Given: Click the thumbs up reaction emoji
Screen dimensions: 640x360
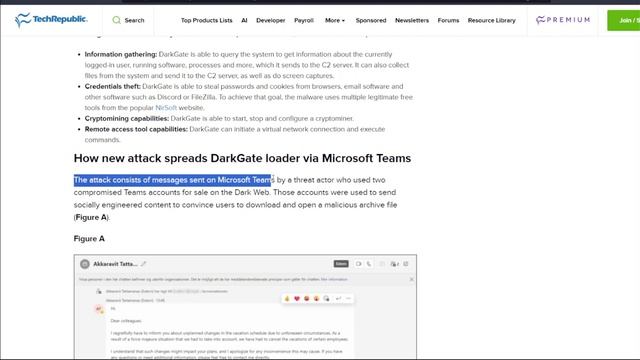Looking at the screenshot, I should [287, 299].
